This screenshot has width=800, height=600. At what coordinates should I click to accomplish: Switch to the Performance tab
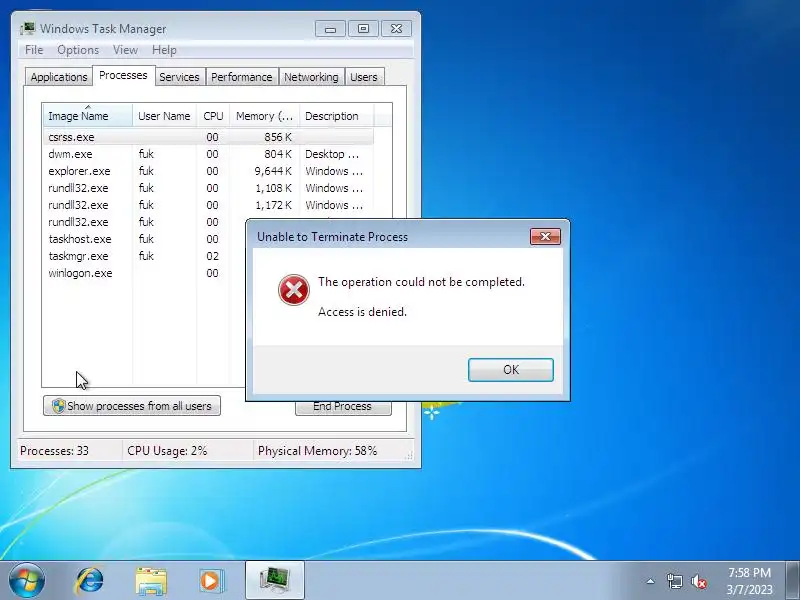click(241, 77)
